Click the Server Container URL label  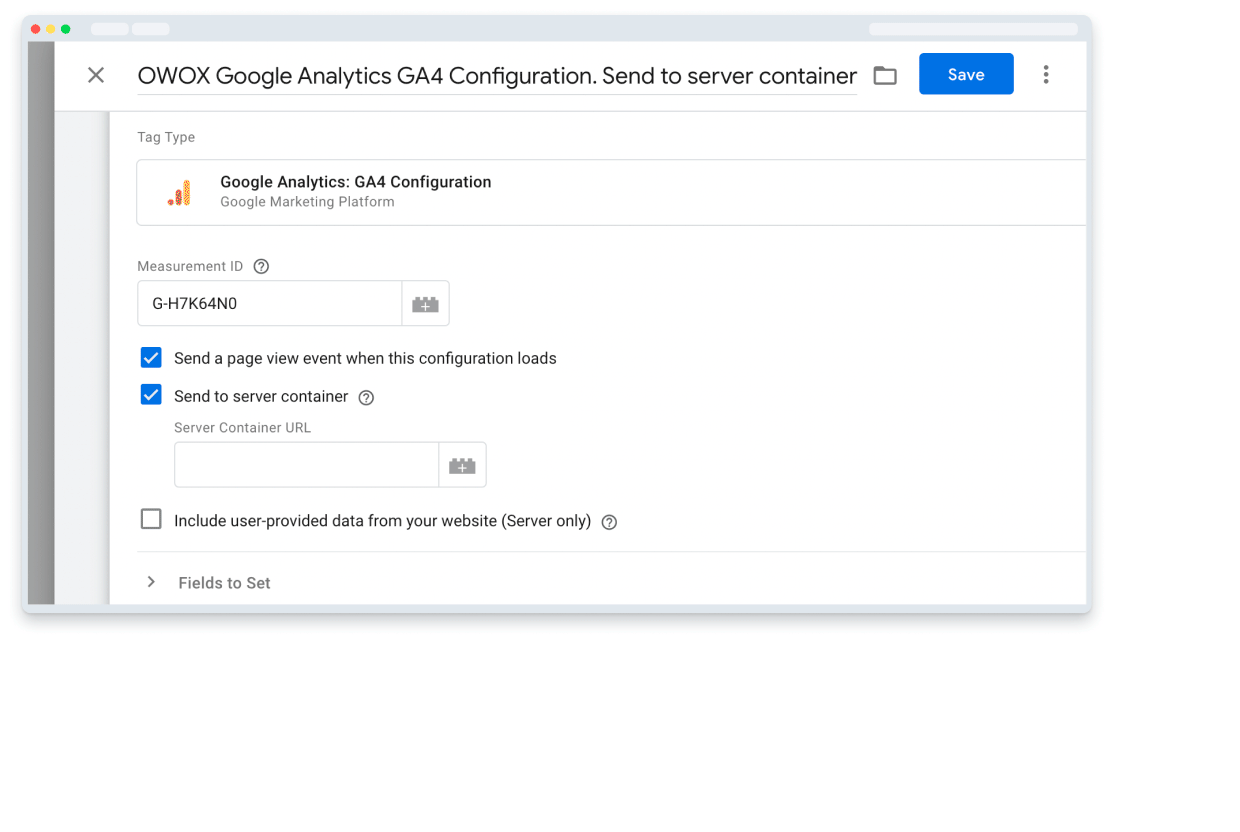click(242, 427)
